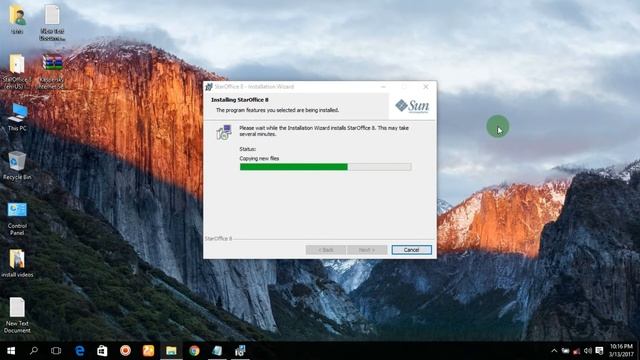Click the orange app icon on taskbar
Image resolution: width=640 pixels, height=360 pixels.
tap(148, 351)
